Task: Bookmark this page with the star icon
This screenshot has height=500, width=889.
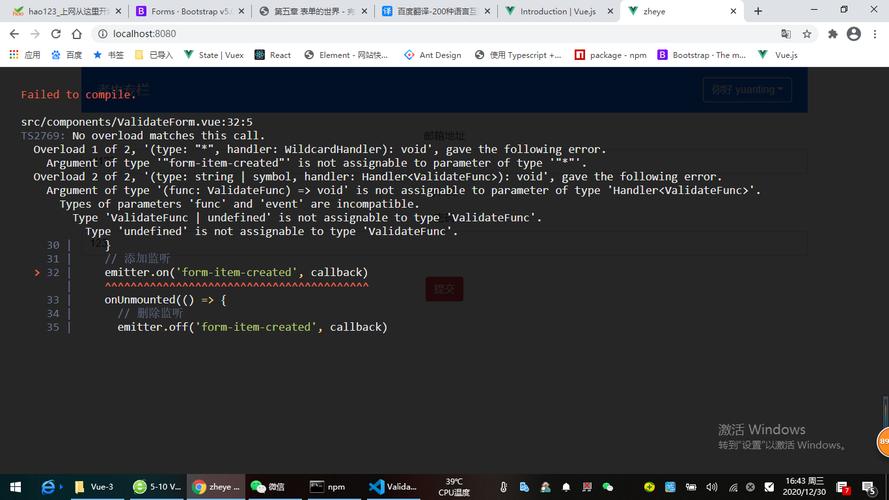Action: tap(810, 33)
